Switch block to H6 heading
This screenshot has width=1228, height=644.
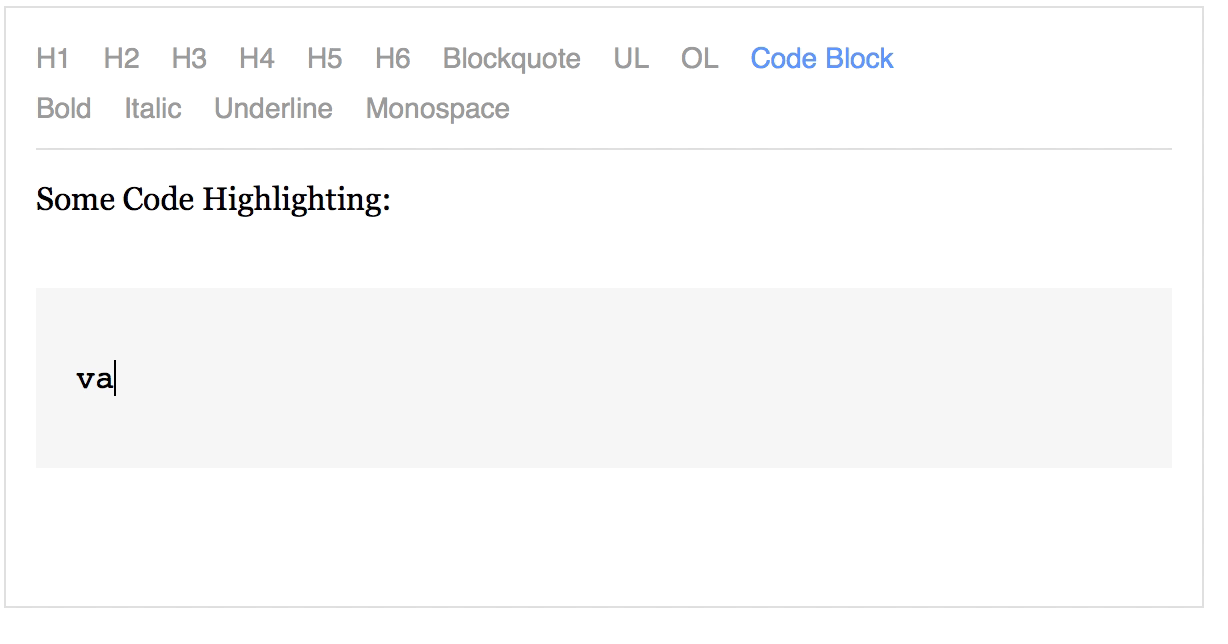tap(392, 59)
